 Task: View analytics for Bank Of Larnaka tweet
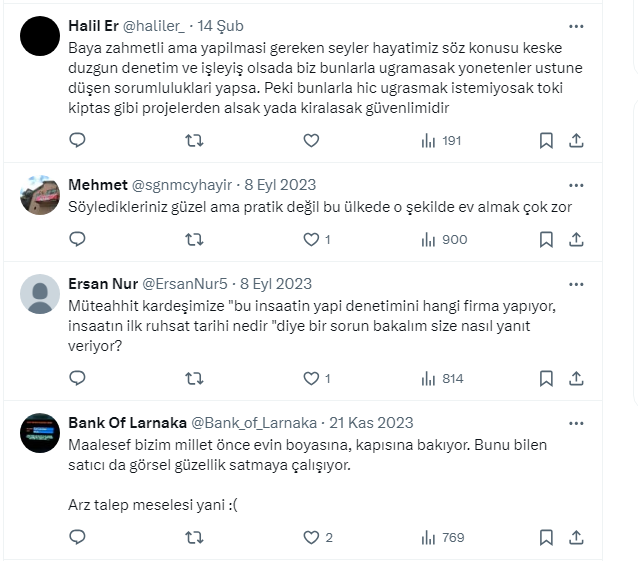[440, 537]
